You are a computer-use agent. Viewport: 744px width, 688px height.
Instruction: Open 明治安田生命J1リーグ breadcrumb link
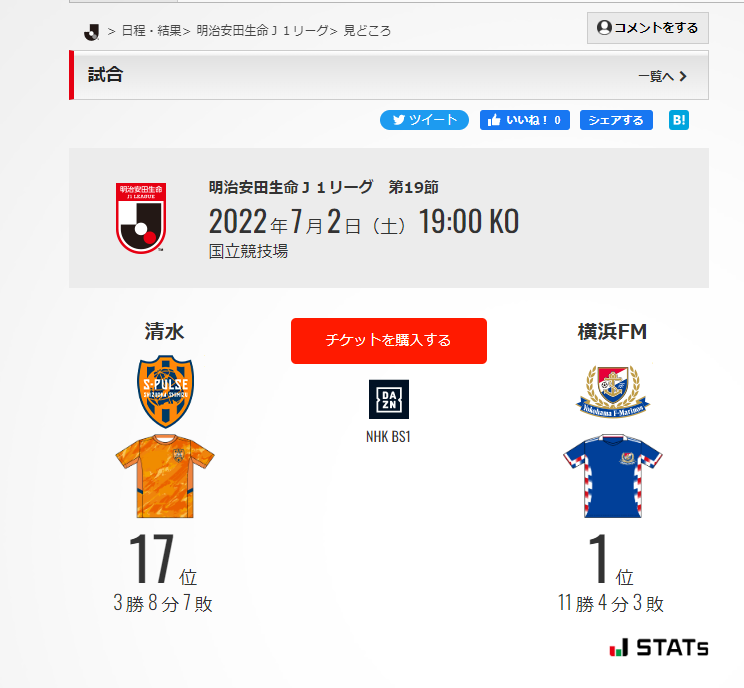point(262,31)
